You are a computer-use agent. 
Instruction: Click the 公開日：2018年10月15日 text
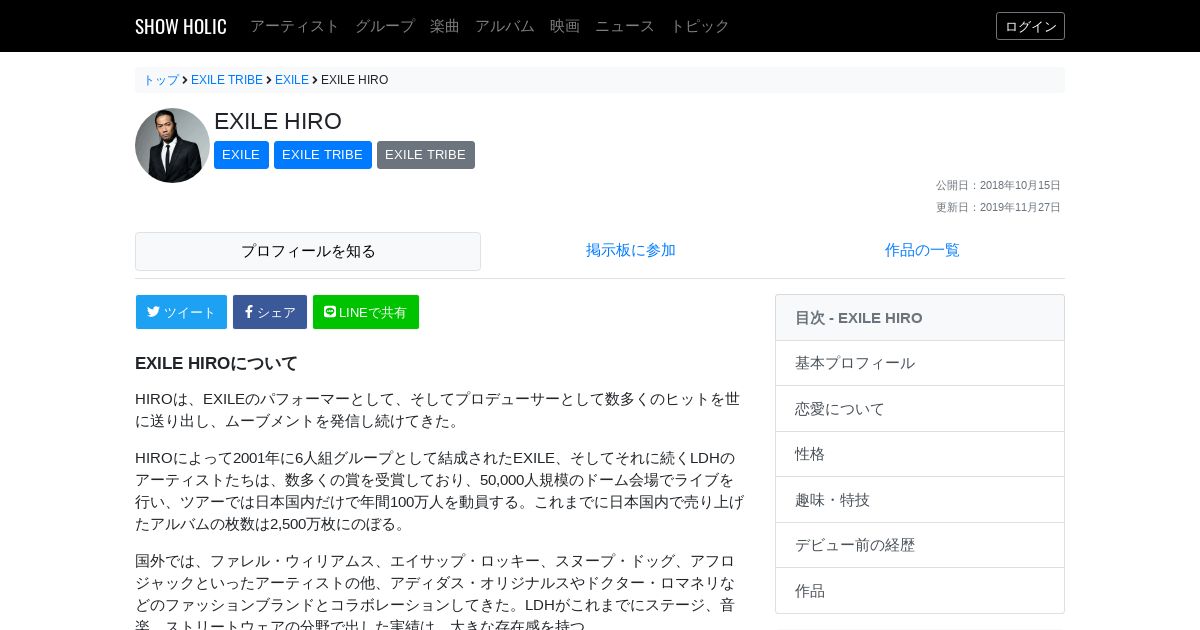coord(998,185)
